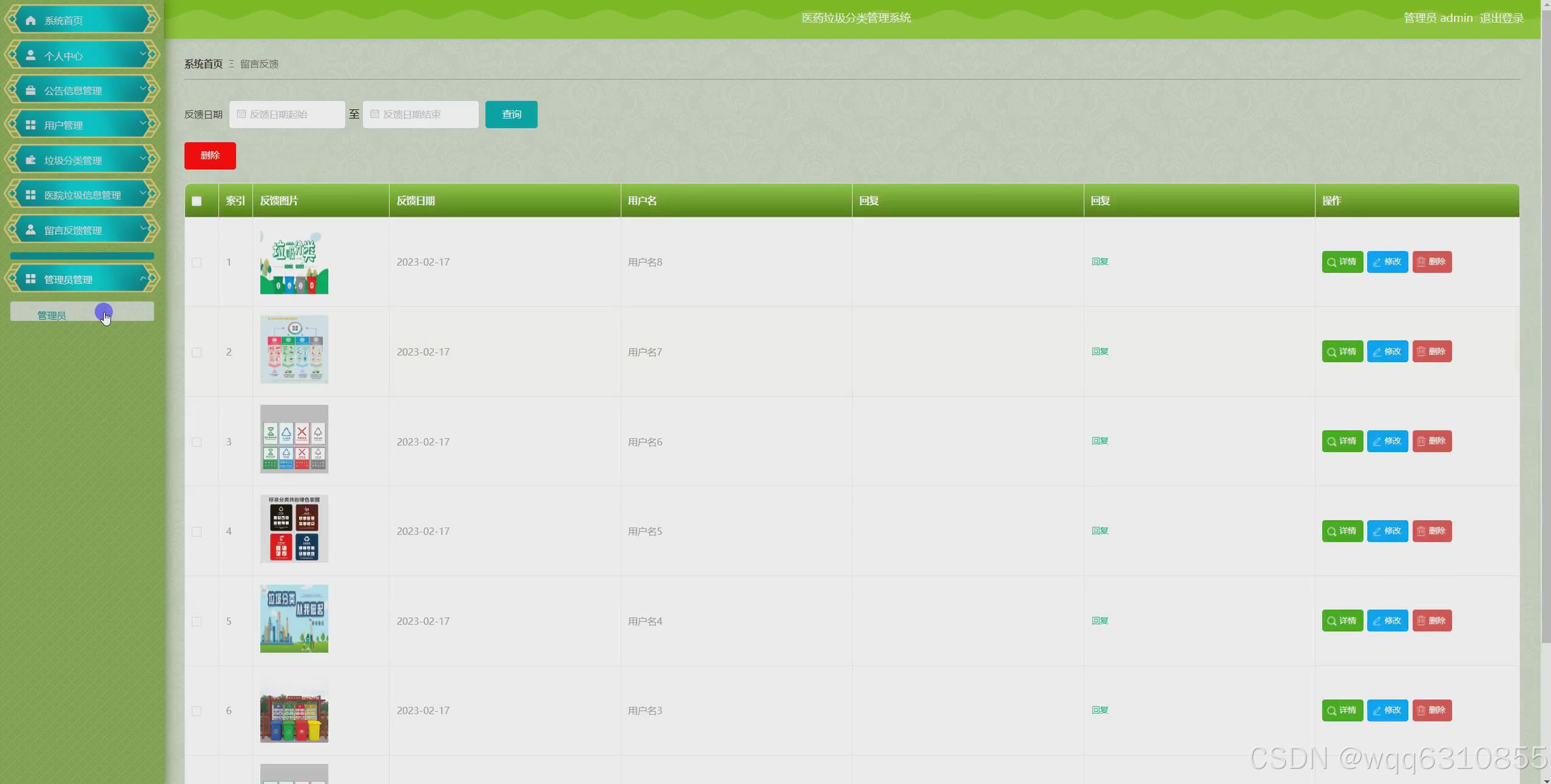Click magnifier icon on 详情 for 用户名7
Image resolution: width=1551 pixels, height=784 pixels.
tap(1332, 352)
